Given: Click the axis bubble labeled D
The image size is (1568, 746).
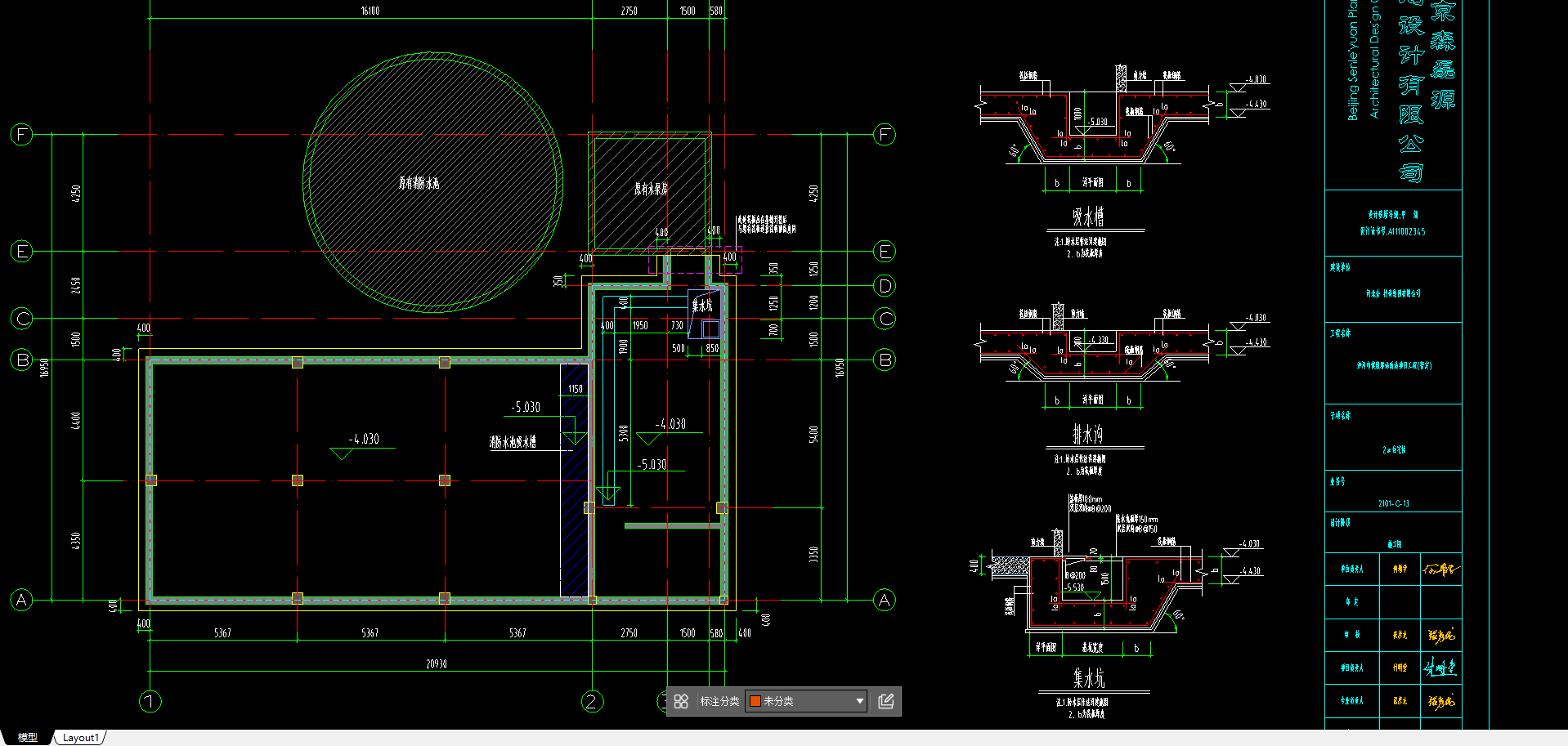Looking at the screenshot, I should 885,286.
